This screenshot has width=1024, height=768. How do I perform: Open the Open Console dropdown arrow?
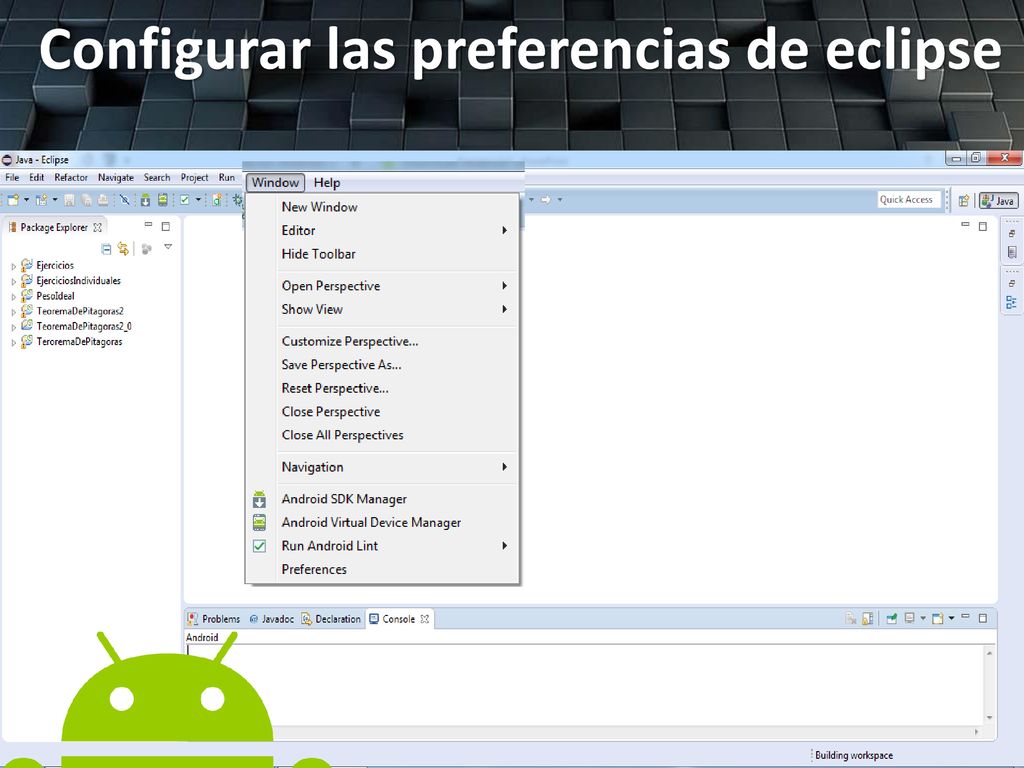coord(952,618)
